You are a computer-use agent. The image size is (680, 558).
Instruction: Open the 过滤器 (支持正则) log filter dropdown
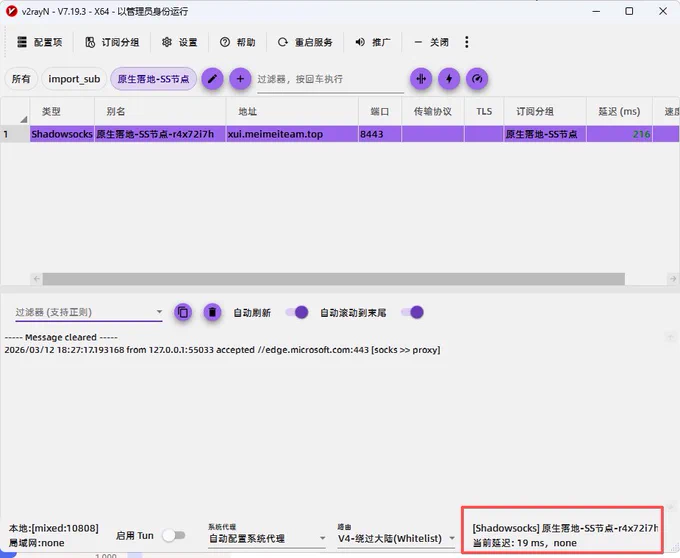click(x=89, y=312)
